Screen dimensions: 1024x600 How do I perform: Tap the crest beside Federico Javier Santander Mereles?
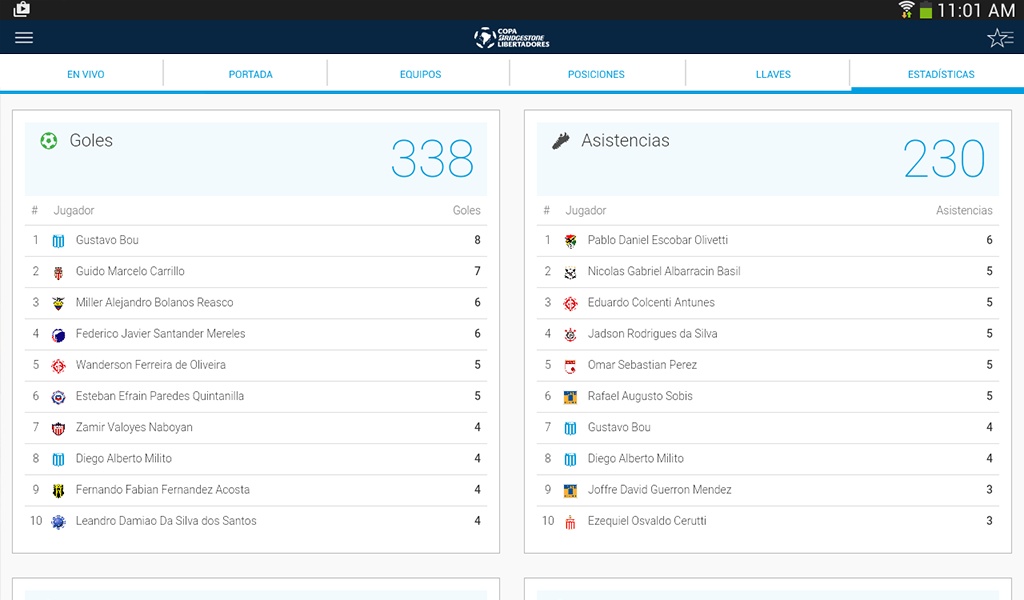click(x=58, y=335)
